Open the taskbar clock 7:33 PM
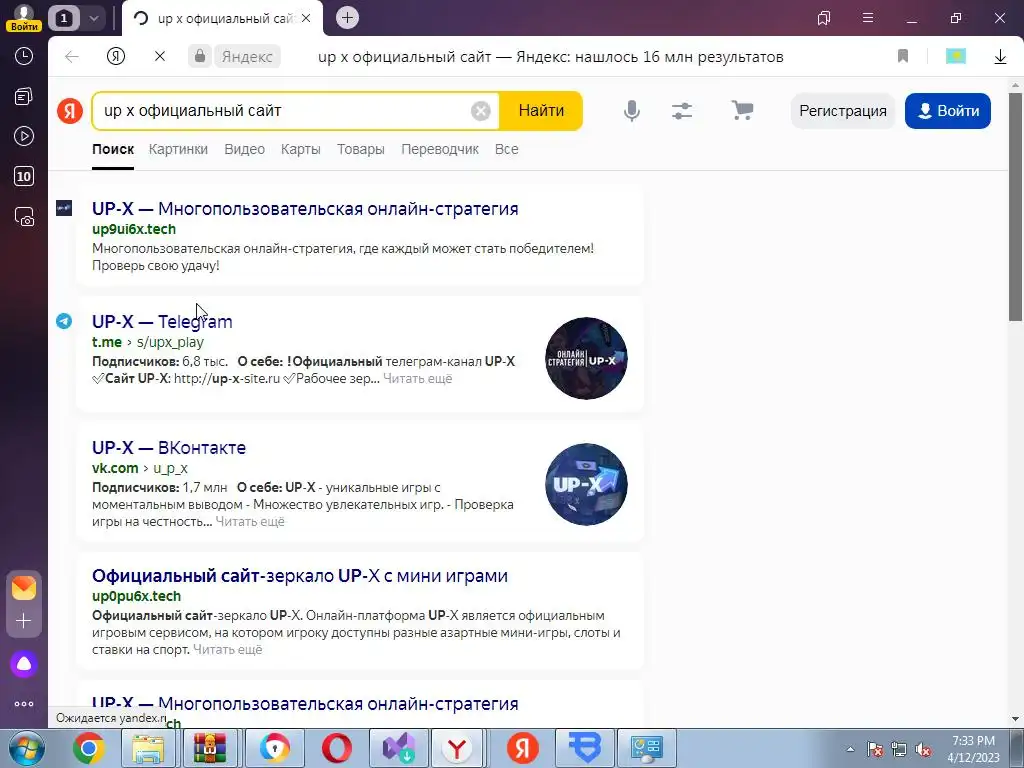1024x768 pixels. [973, 749]
